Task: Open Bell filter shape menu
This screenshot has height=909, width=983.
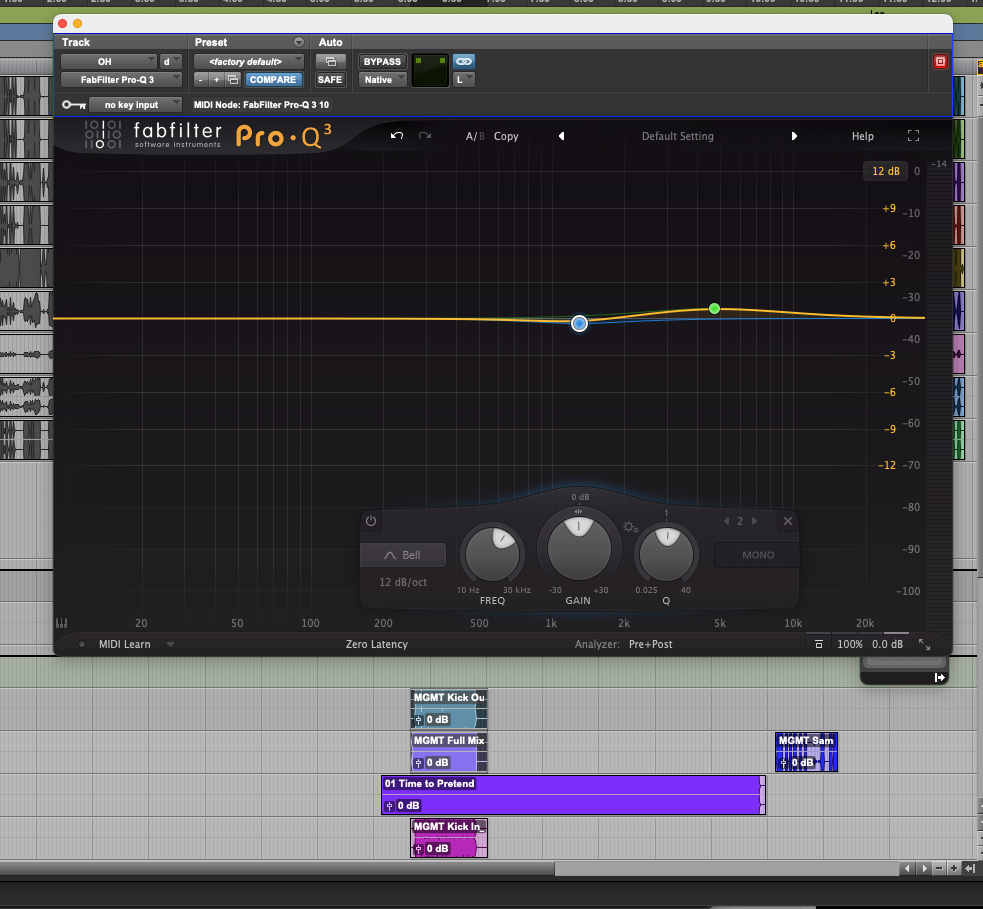Action: click(403, 555)
